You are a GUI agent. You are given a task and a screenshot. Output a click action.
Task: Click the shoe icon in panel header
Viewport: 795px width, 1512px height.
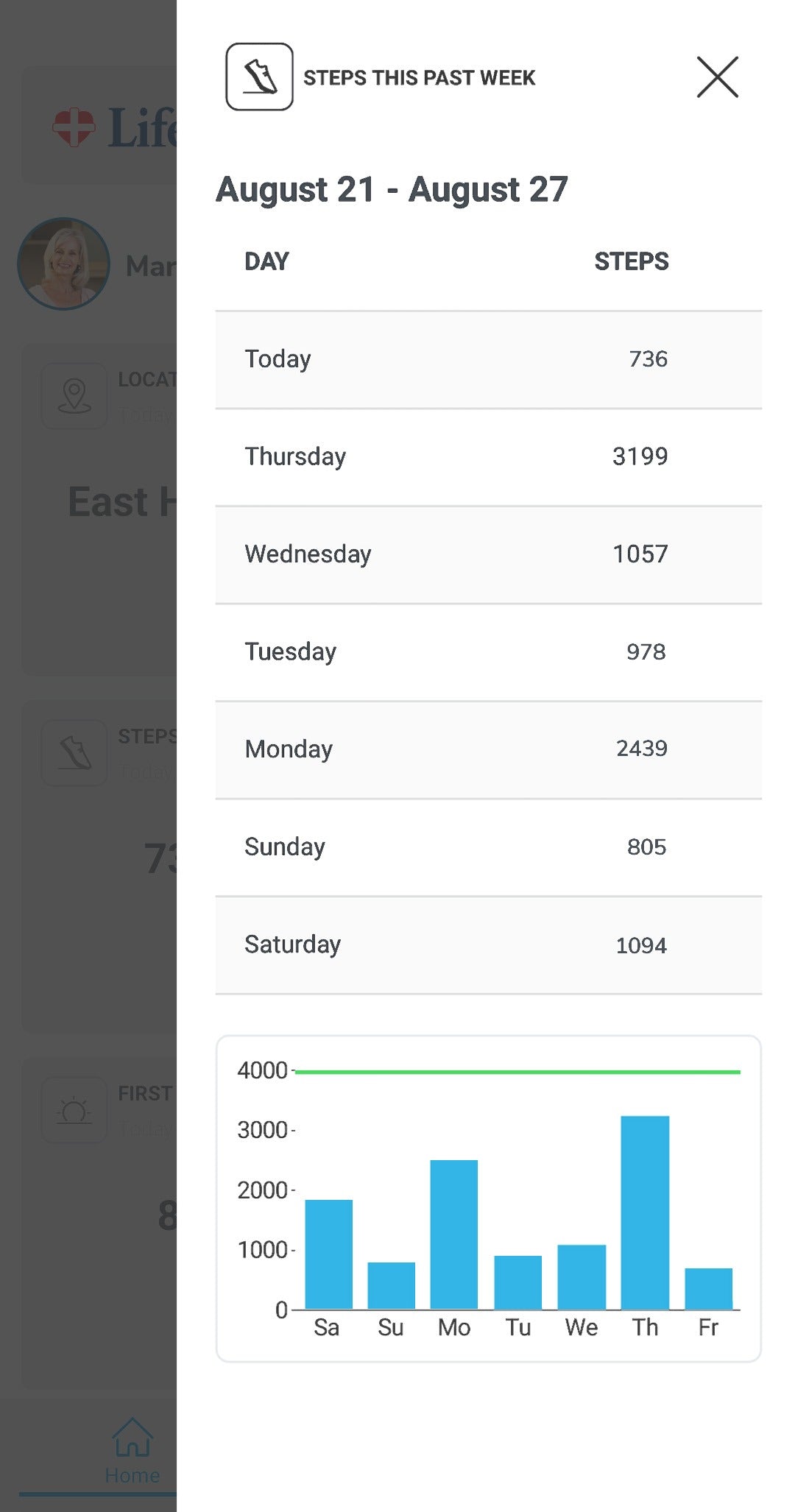click(x=259, y=77)
